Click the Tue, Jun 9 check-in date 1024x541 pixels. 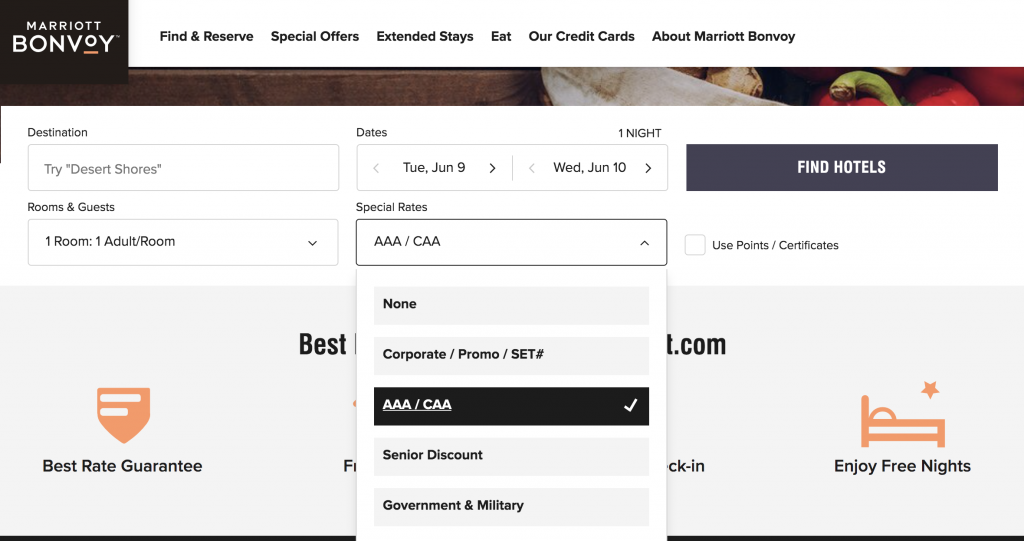434,168
